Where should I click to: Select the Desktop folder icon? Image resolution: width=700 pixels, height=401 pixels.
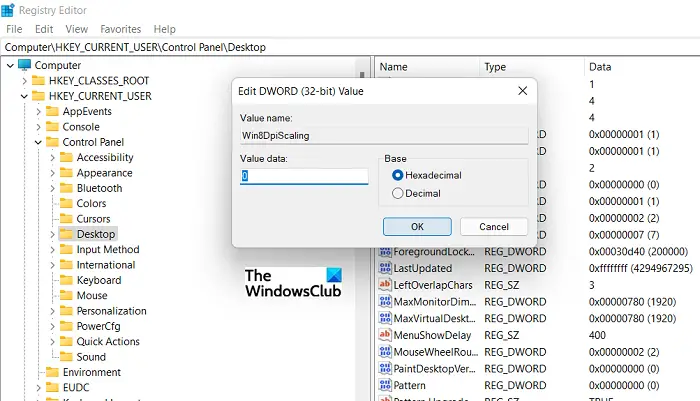66,234
